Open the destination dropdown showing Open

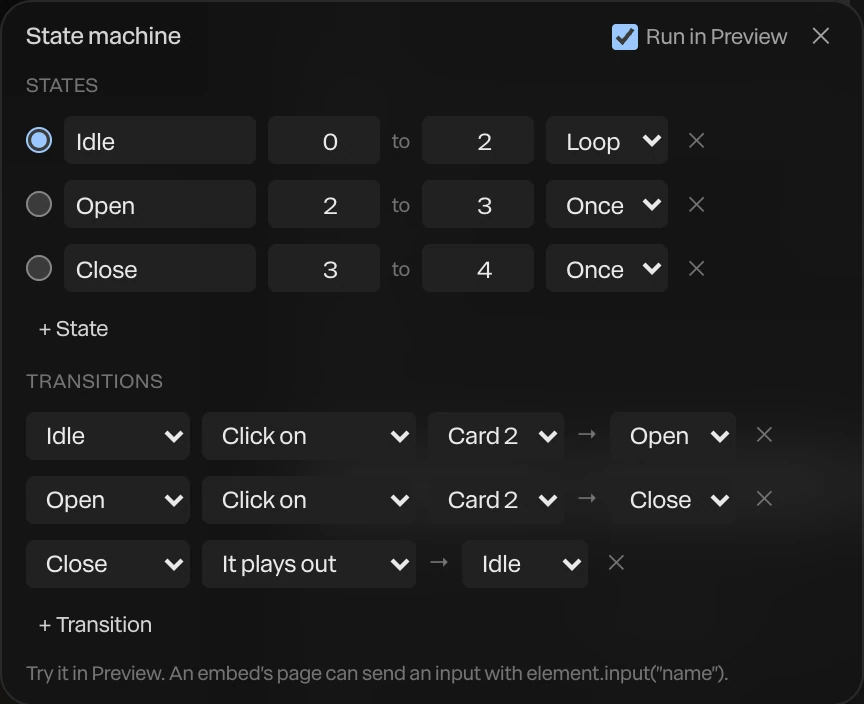click(673, 436)
